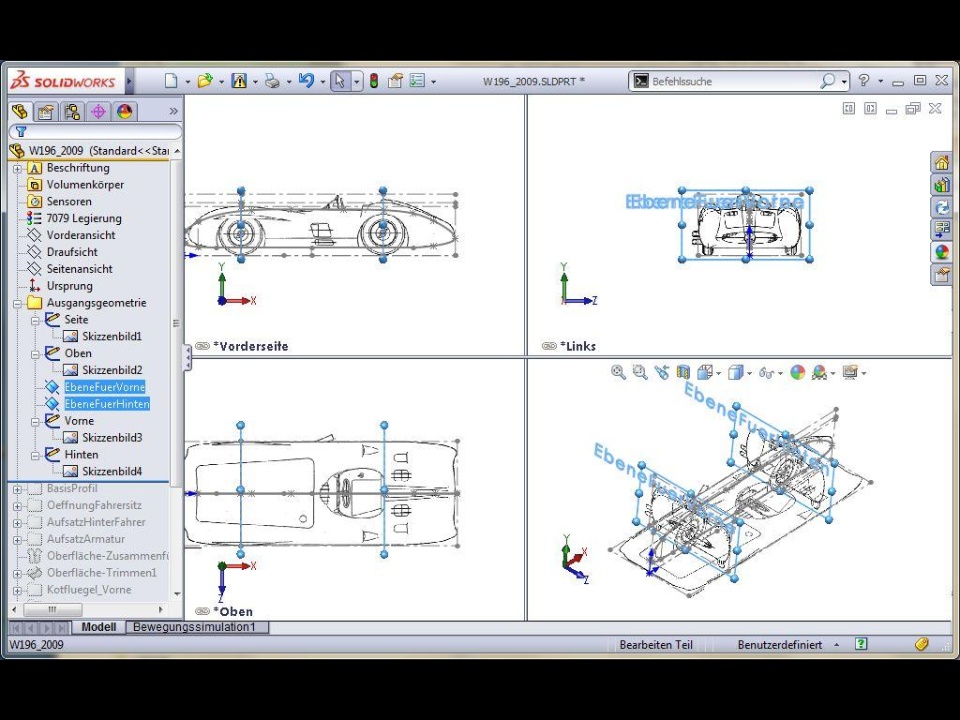Viewport: 960px width, 720px height.
Task: Expand the BasisProfil feature
Action: tap(17, 489)
